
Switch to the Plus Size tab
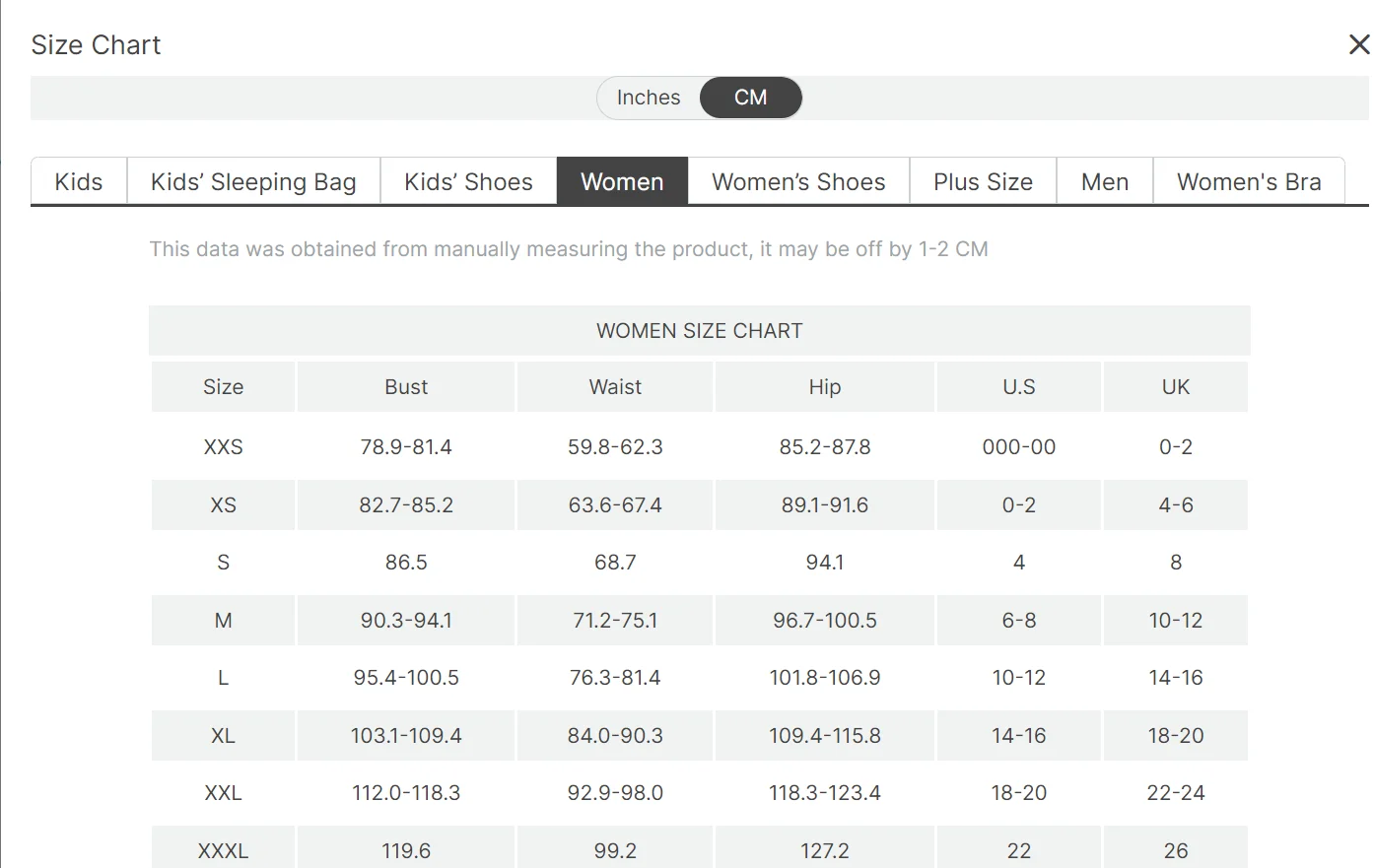pyautogui.click(x=983, y=181)
